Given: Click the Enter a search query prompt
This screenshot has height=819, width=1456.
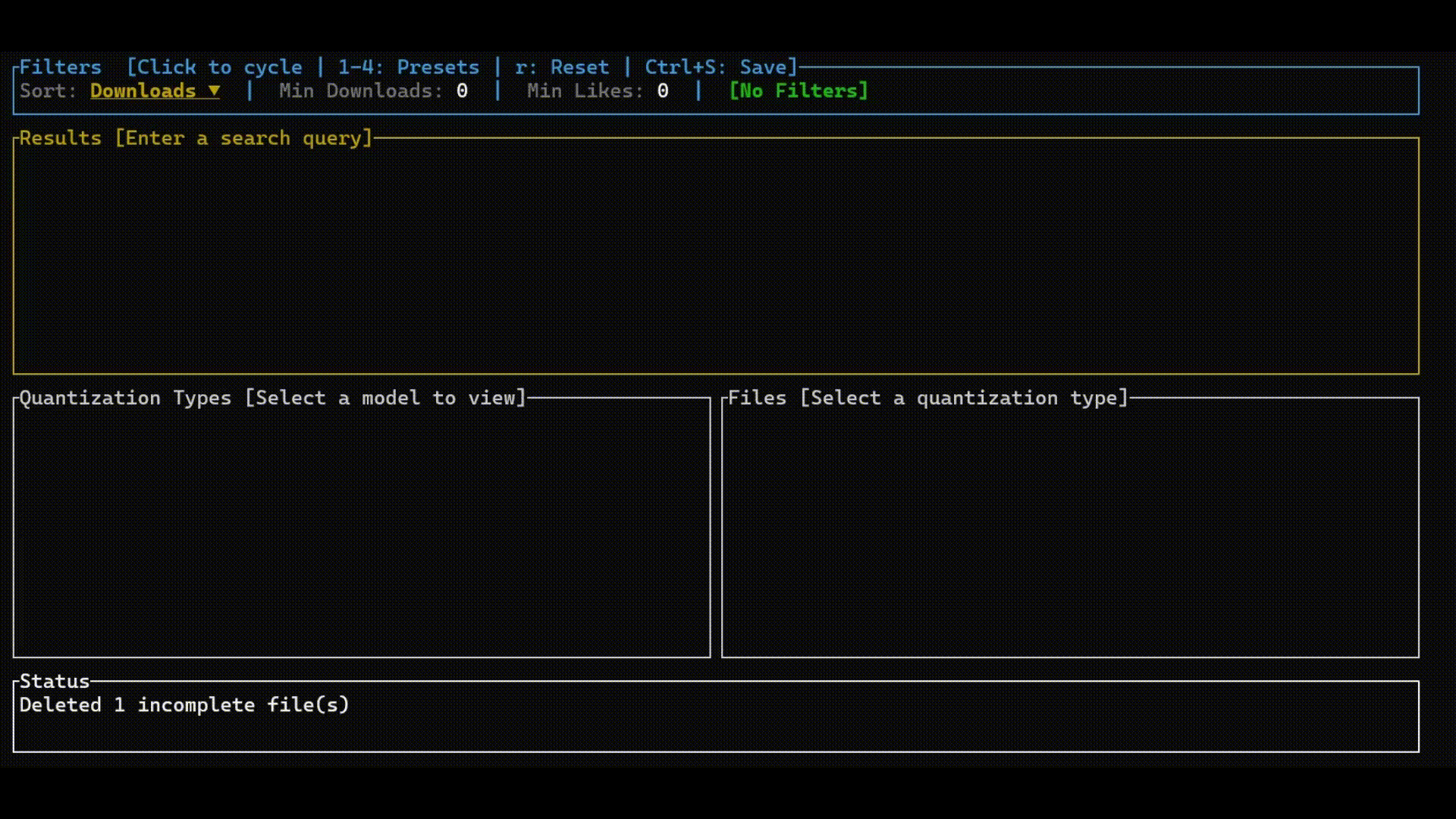Looking at the screenshot, I should [x=243, y=138].
